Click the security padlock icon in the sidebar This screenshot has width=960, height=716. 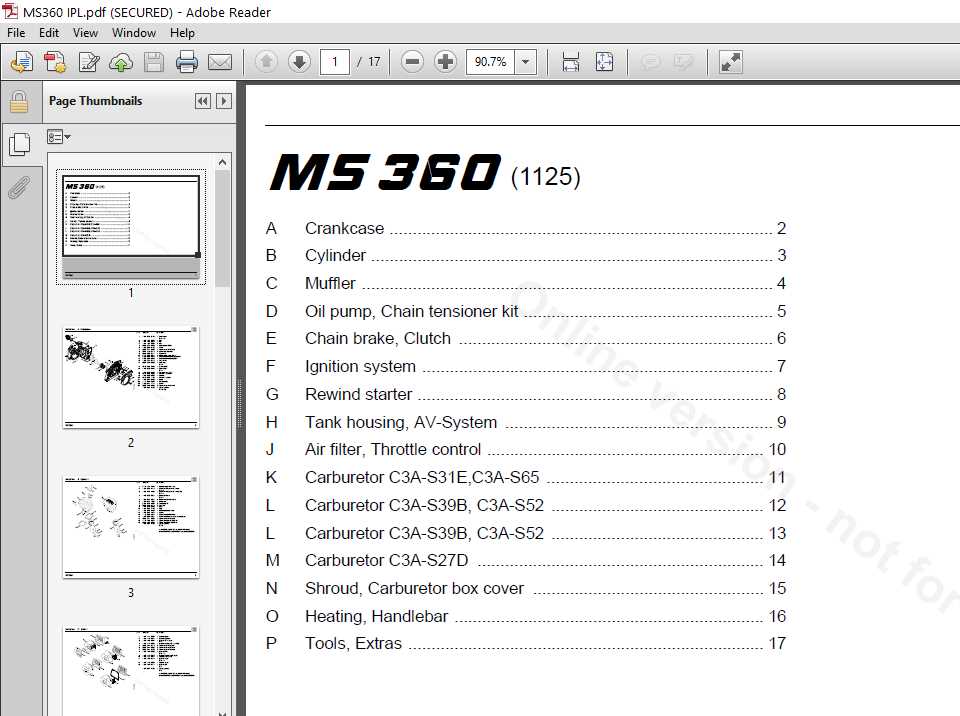[19, 102]
